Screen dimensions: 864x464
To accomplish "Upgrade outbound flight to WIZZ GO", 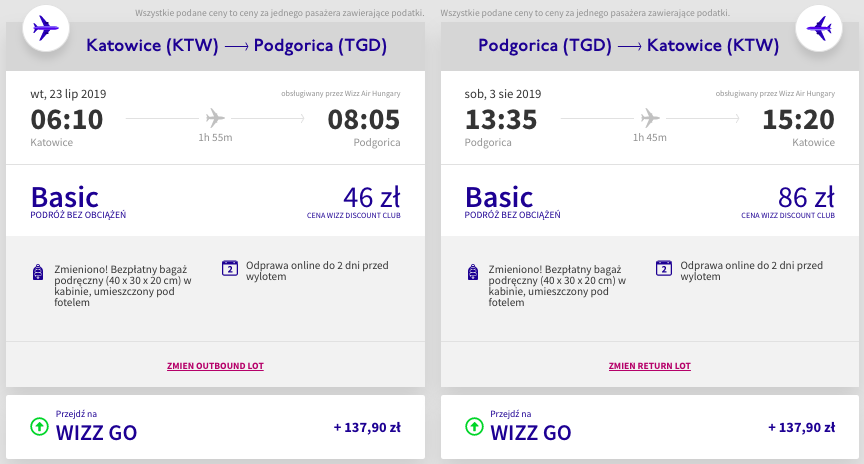I will [x=96, y=432].
